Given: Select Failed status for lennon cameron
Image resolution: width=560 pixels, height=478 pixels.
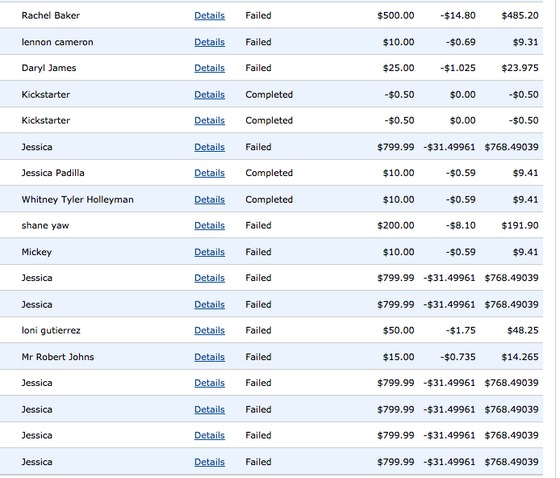Looking at the screenshot, I should 258,42.
